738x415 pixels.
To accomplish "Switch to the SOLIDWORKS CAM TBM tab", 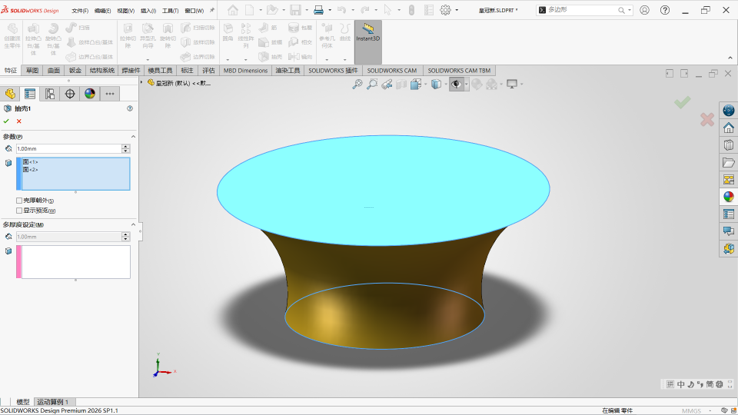I will coord(459,71).
